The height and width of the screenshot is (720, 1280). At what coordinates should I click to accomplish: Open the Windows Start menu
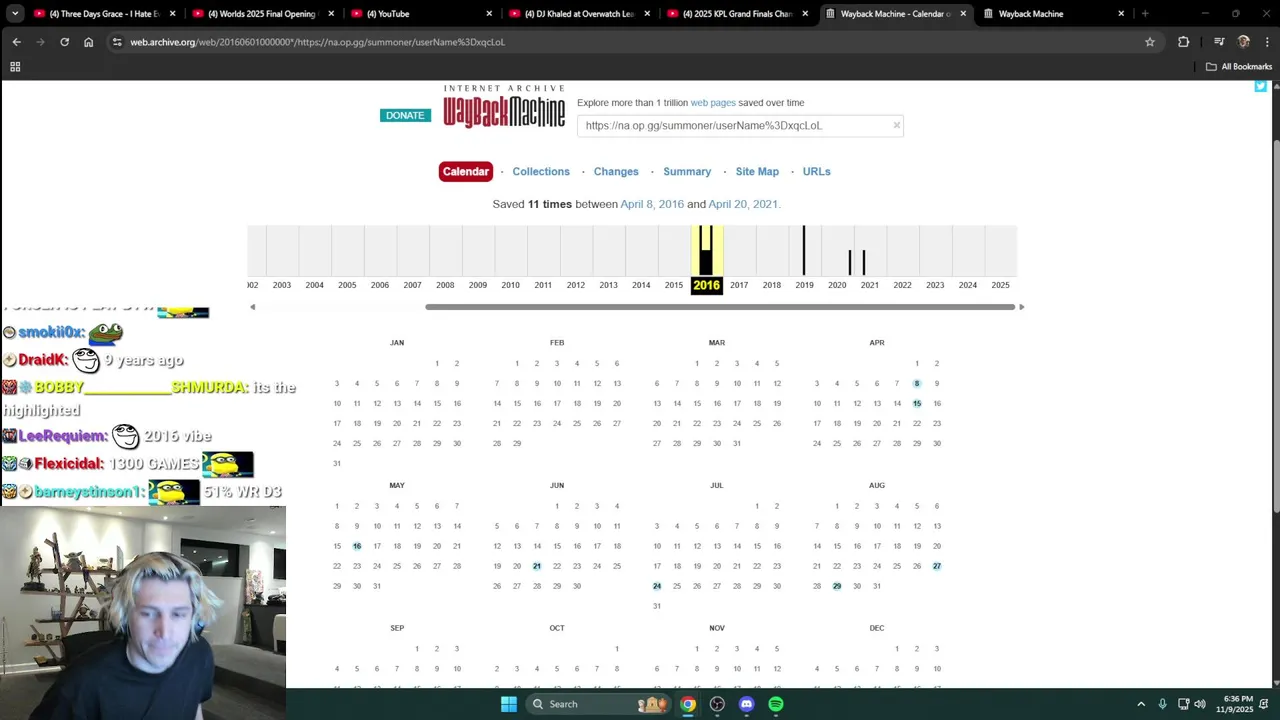click(509, 704)
